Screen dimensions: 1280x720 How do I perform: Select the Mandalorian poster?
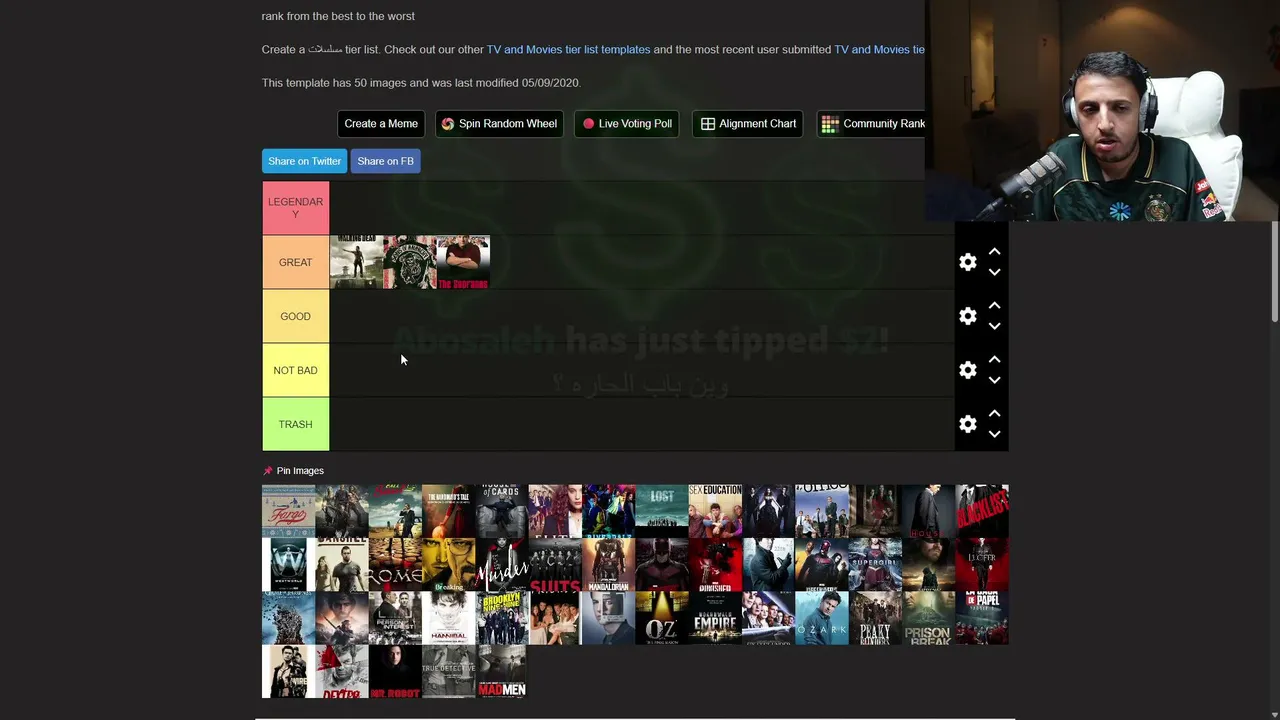608,565
